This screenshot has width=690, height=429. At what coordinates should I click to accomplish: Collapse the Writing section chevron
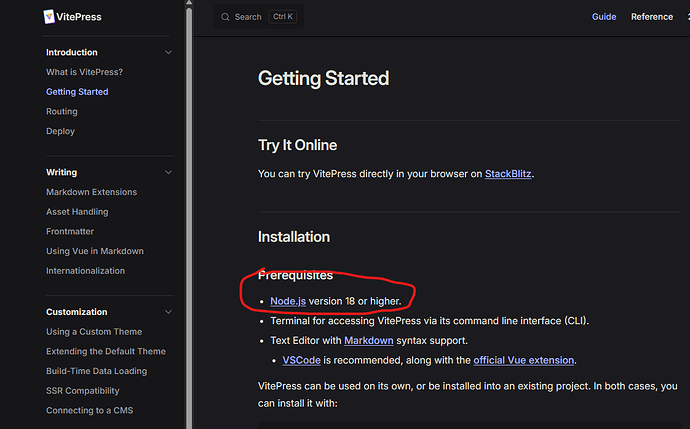[168, 172]
